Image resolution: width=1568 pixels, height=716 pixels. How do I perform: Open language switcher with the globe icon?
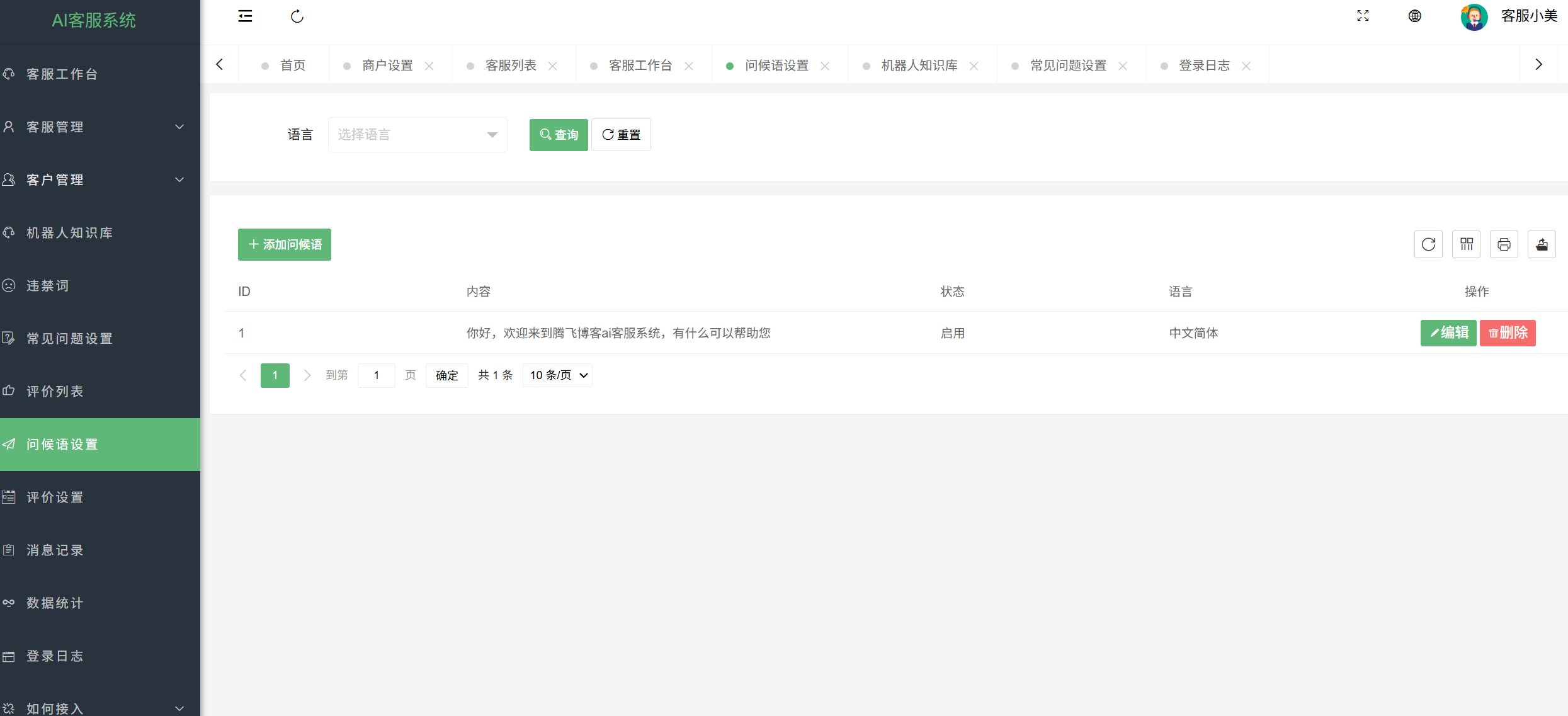click(x=1414, y=16)
